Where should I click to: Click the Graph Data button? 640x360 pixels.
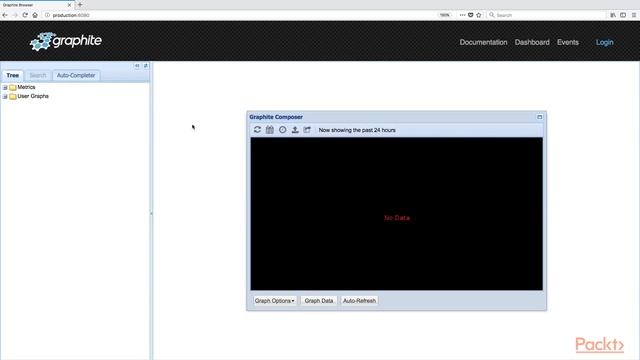(x=319, y=301)
